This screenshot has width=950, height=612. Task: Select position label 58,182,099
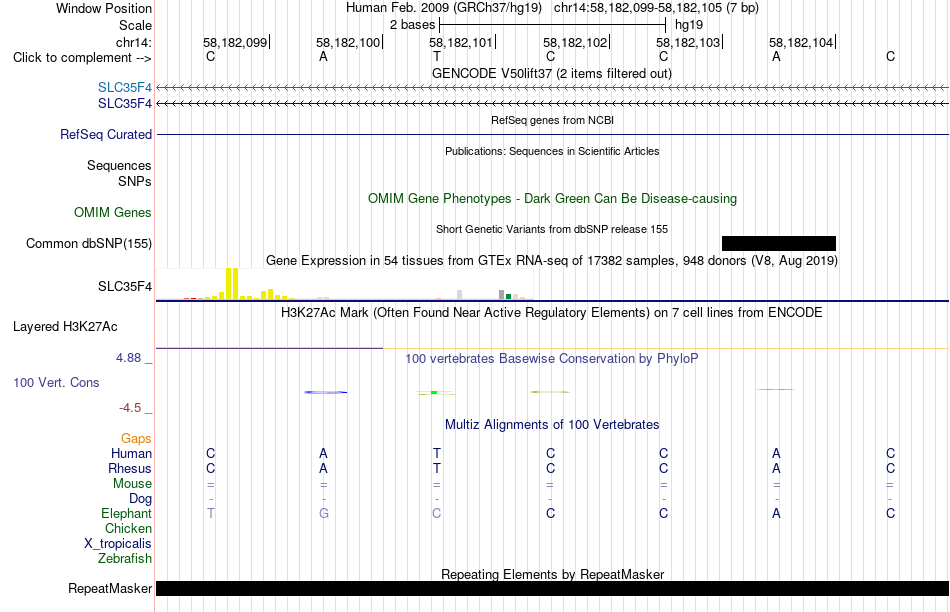pyautogui.click(x=234, y=42)
